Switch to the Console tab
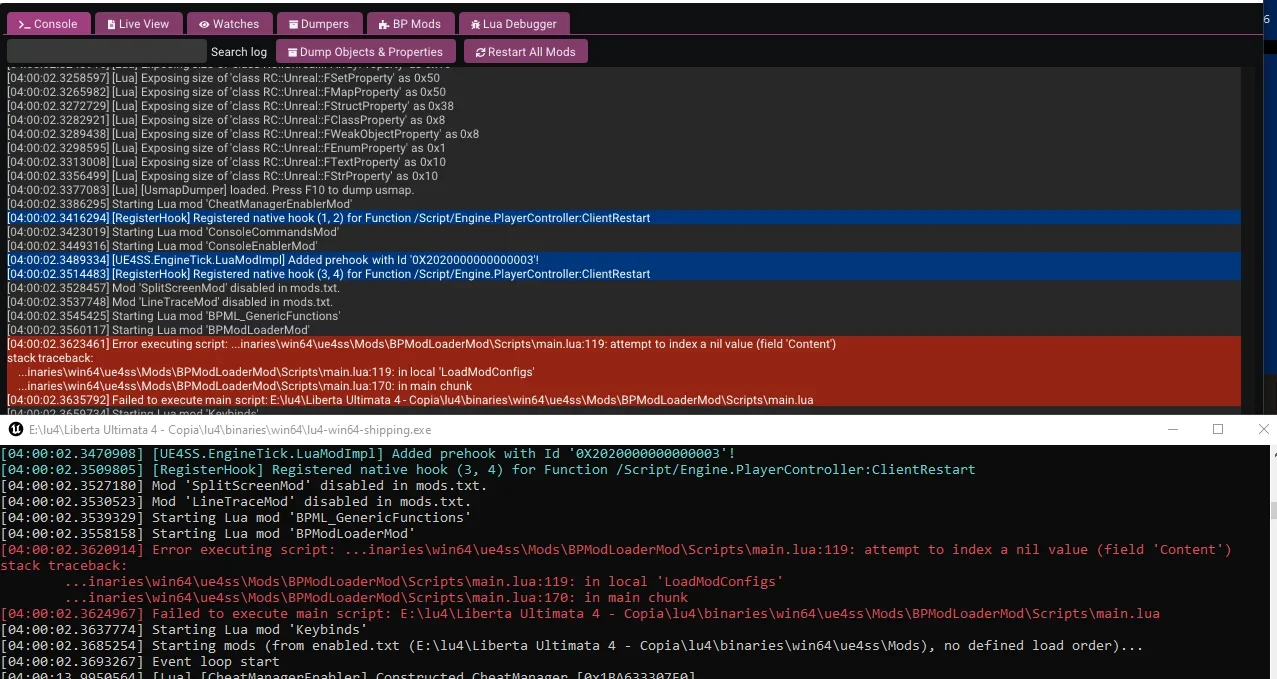1277x679 pixels. (48, 24)
